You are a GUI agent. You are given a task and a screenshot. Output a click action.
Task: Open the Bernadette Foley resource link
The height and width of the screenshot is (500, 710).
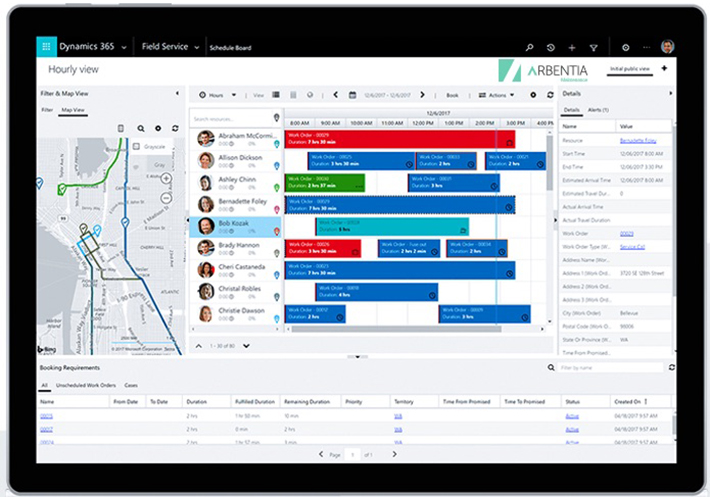[x=638, y=141]
